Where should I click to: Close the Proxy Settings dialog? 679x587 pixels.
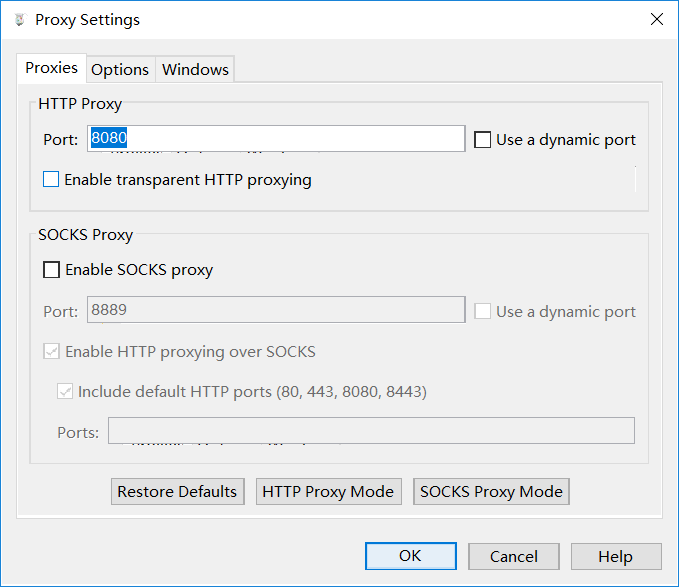tap(656, 19)
